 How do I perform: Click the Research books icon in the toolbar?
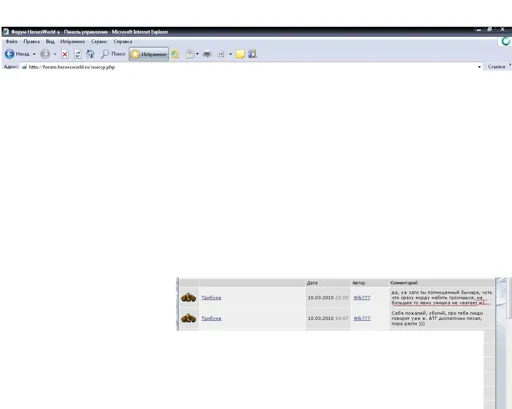252,54
